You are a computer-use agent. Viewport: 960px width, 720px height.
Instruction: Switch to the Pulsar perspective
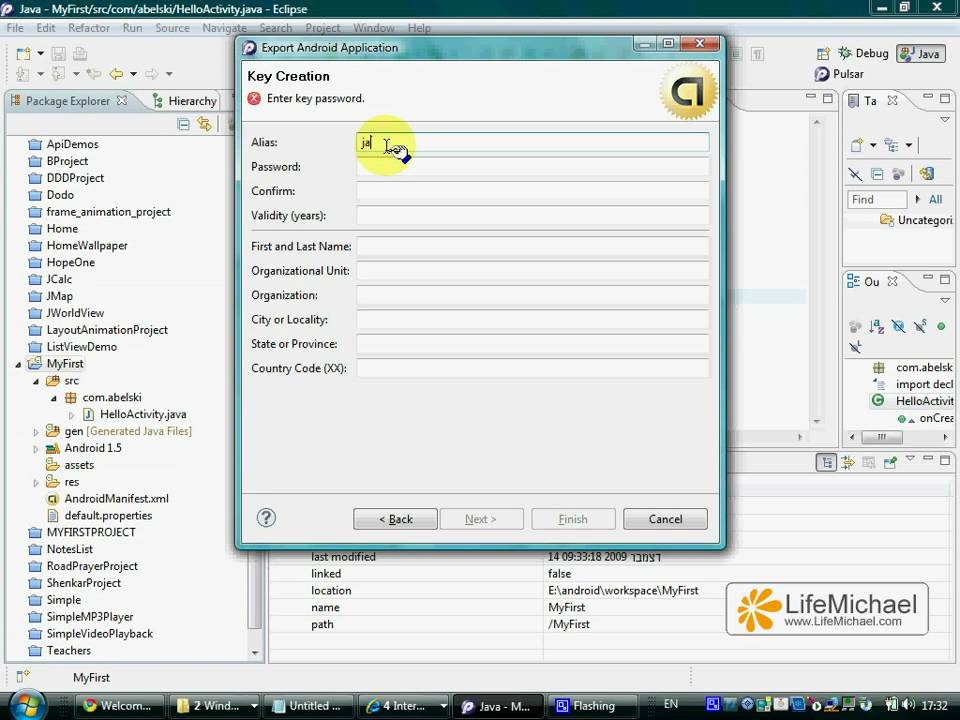tap(839, 74)
